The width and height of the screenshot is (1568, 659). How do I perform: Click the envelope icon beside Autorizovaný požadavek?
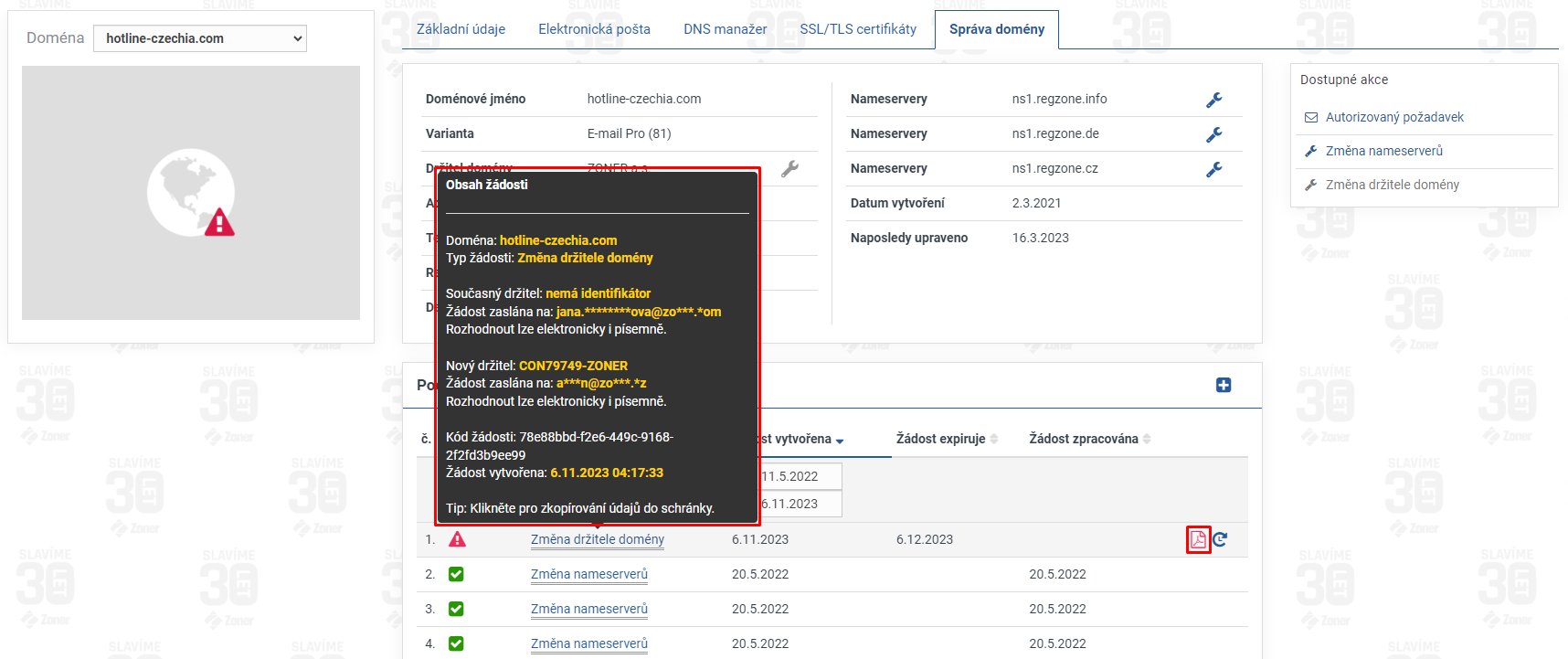pos(1311,117)
